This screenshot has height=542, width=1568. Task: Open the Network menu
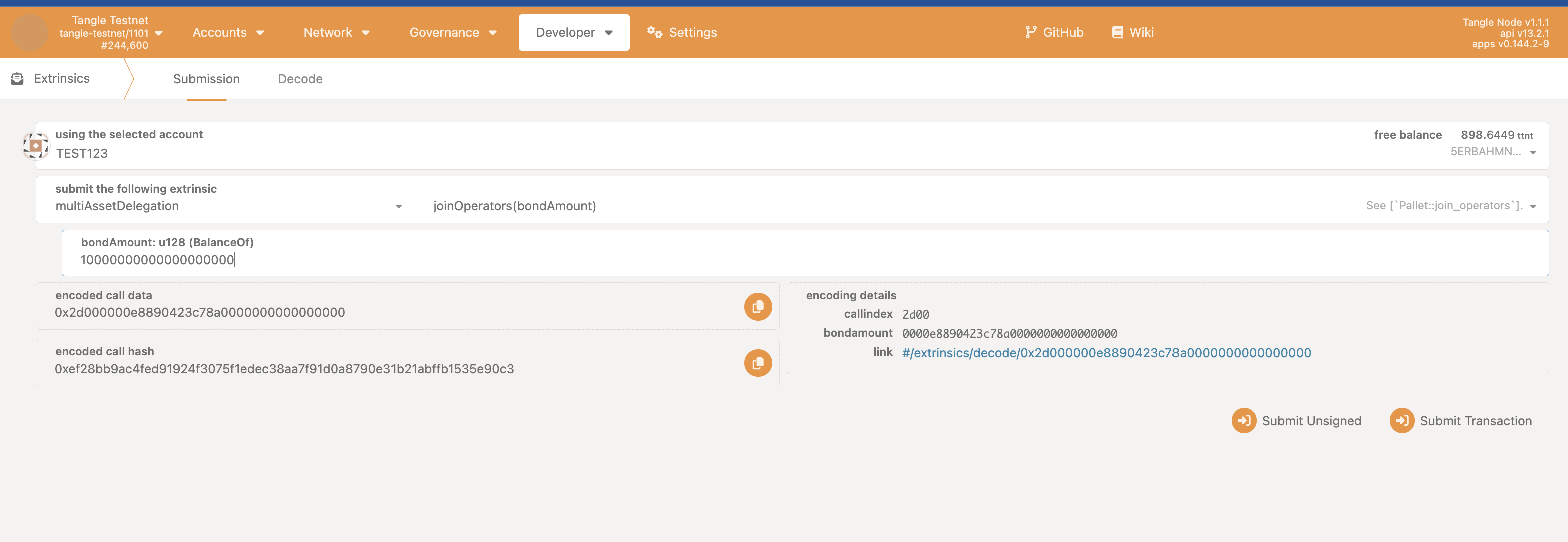click(x=336, y=32)
